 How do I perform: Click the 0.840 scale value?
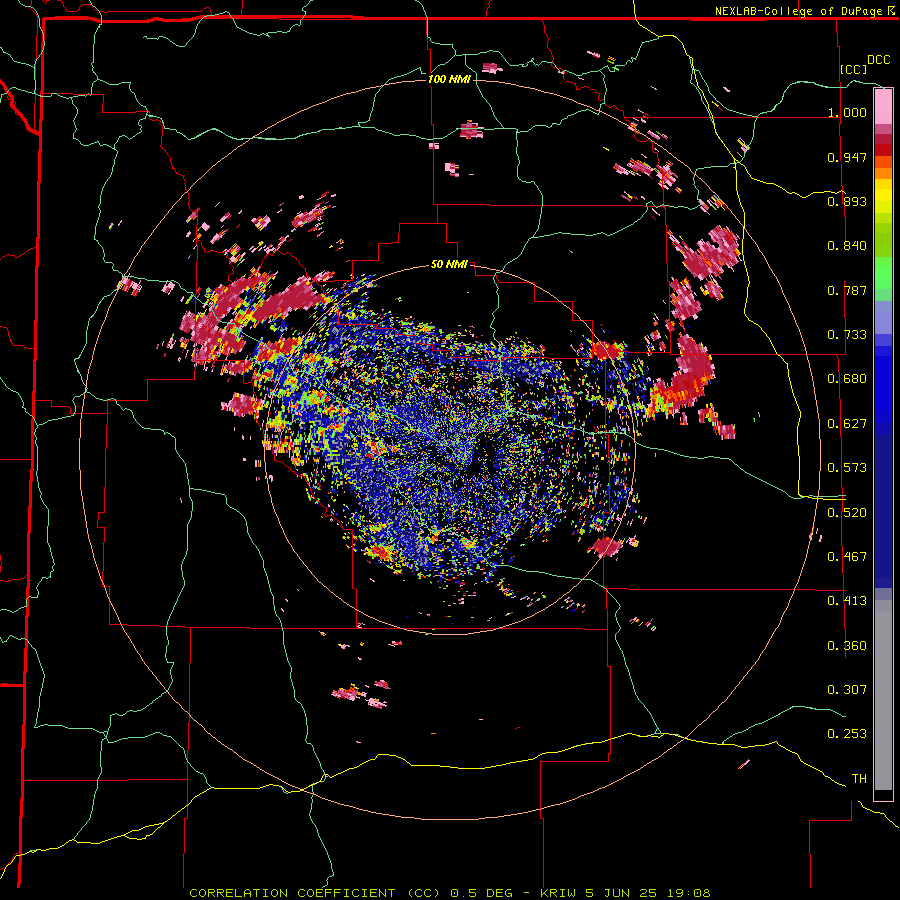pyautogui.click(x=847, y=246)
